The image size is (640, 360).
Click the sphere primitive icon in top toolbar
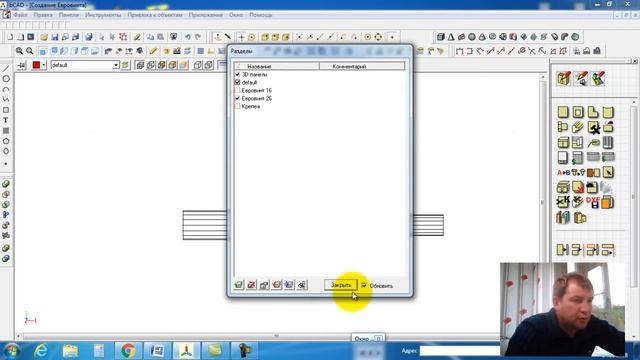coord(472,37)
